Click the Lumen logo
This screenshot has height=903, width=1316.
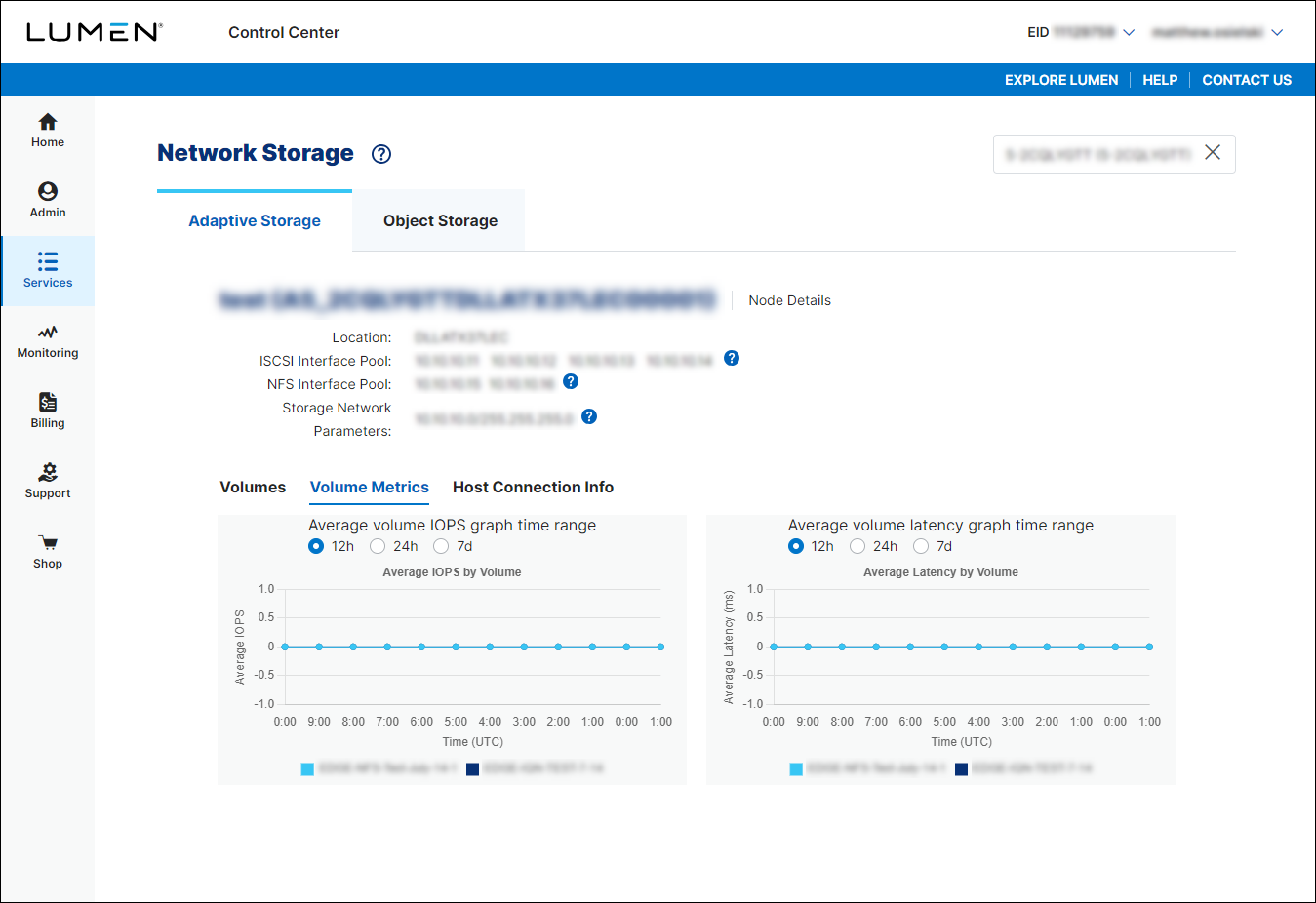94,32
